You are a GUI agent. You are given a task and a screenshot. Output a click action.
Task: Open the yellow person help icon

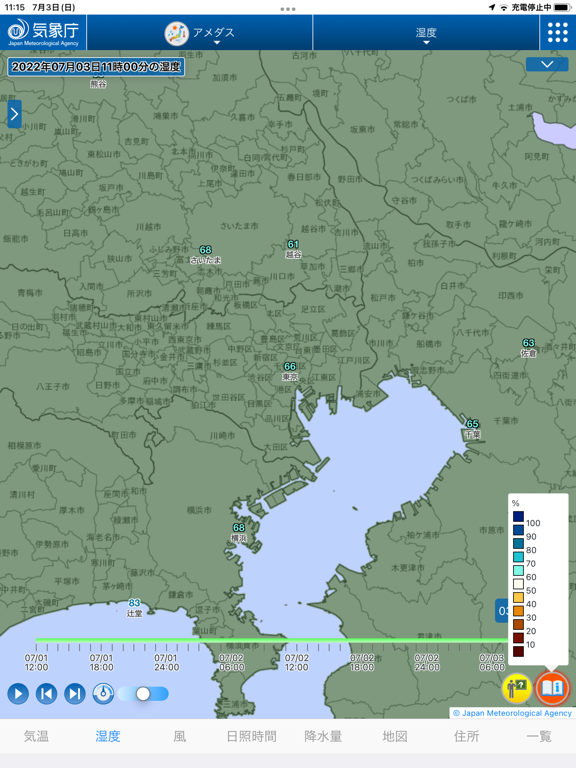click(517, 688)
